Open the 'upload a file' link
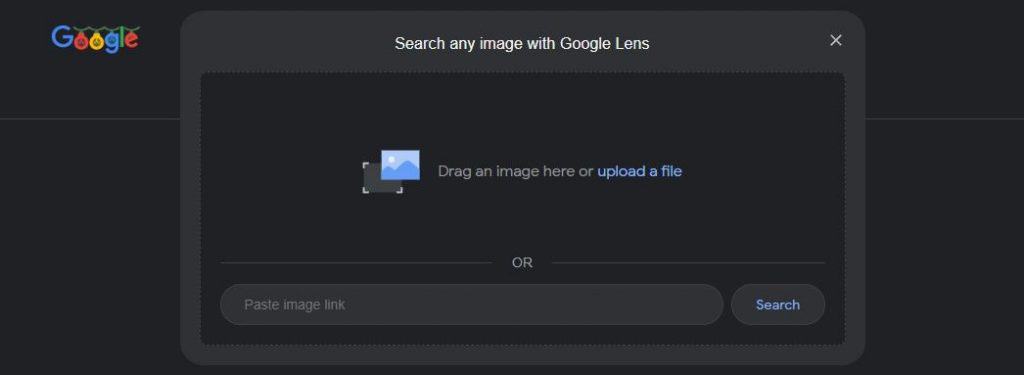Screen dimensions: 1024x375 pyautogui.click(x=639, y=171)
